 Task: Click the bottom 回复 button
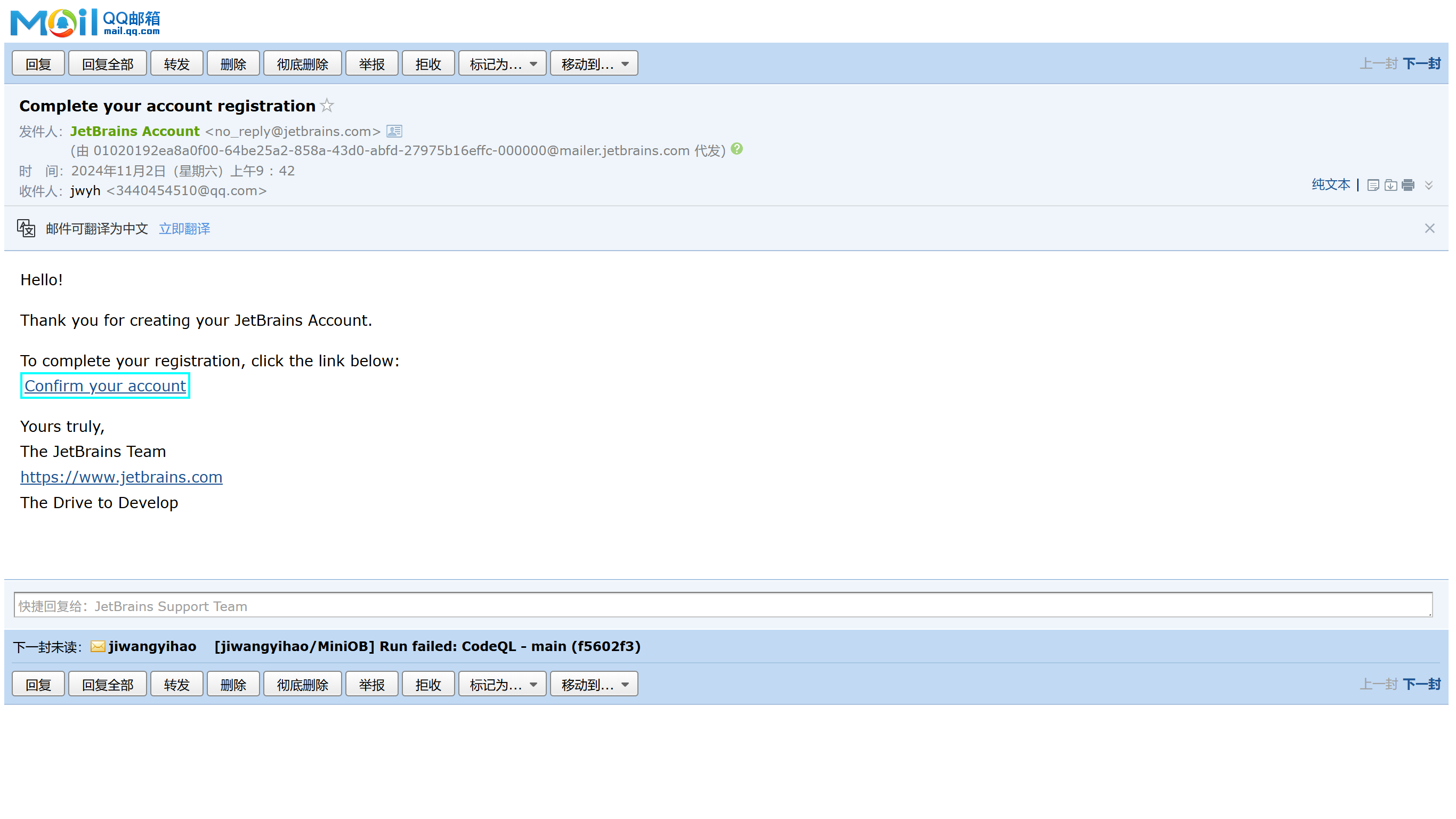pyautogui.click(x=38, y=685)
